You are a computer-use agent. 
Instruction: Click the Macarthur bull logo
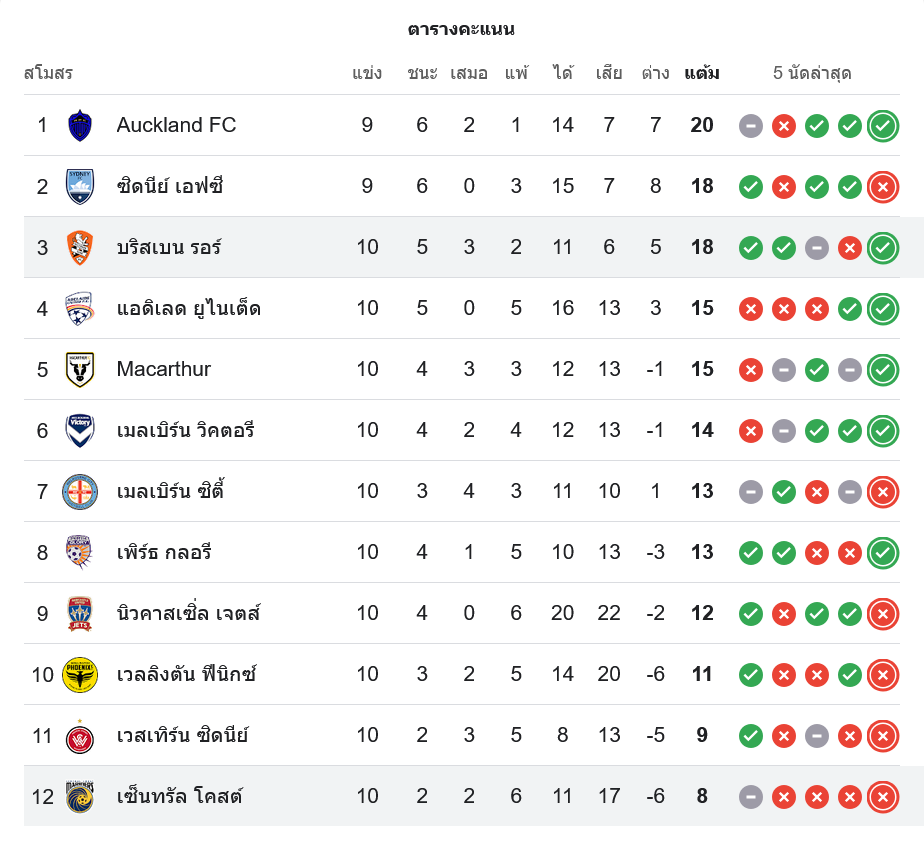coord(80,370)
